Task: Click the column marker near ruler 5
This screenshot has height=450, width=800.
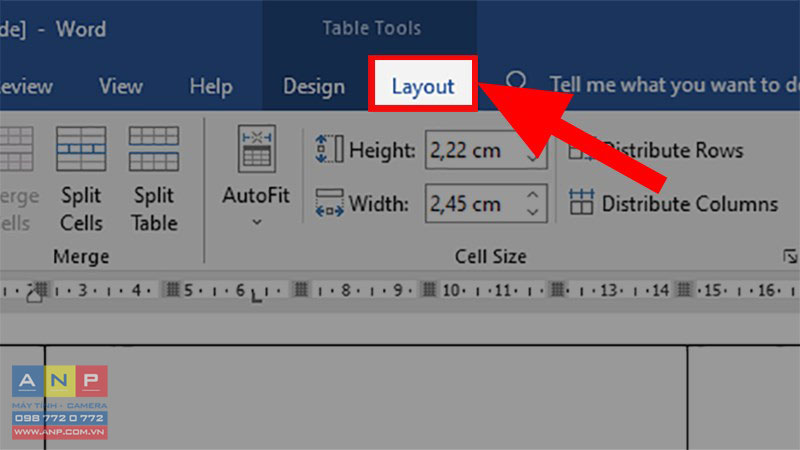Action: click(x=172, y=290)
